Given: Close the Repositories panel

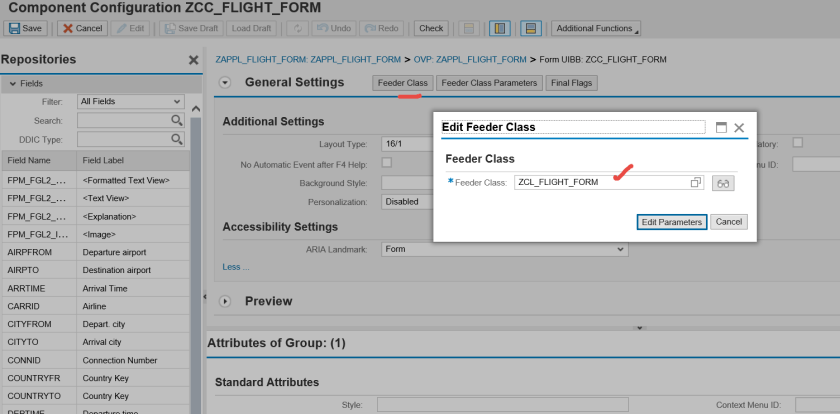Looking at the screenshot, I should click(193, 60).
